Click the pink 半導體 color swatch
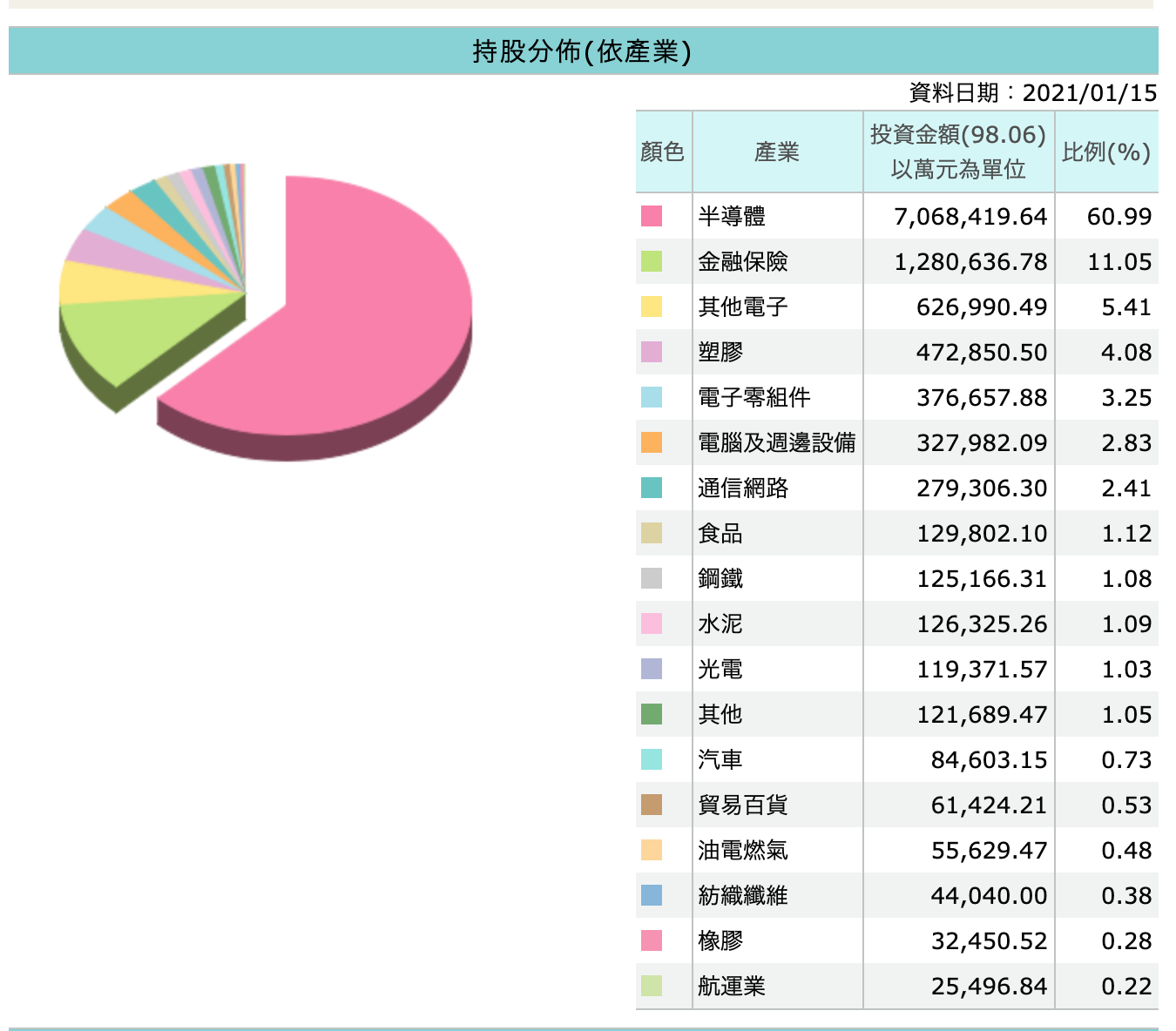The width and height of the screenshot is (1176, 1031). tap(651, 216)
